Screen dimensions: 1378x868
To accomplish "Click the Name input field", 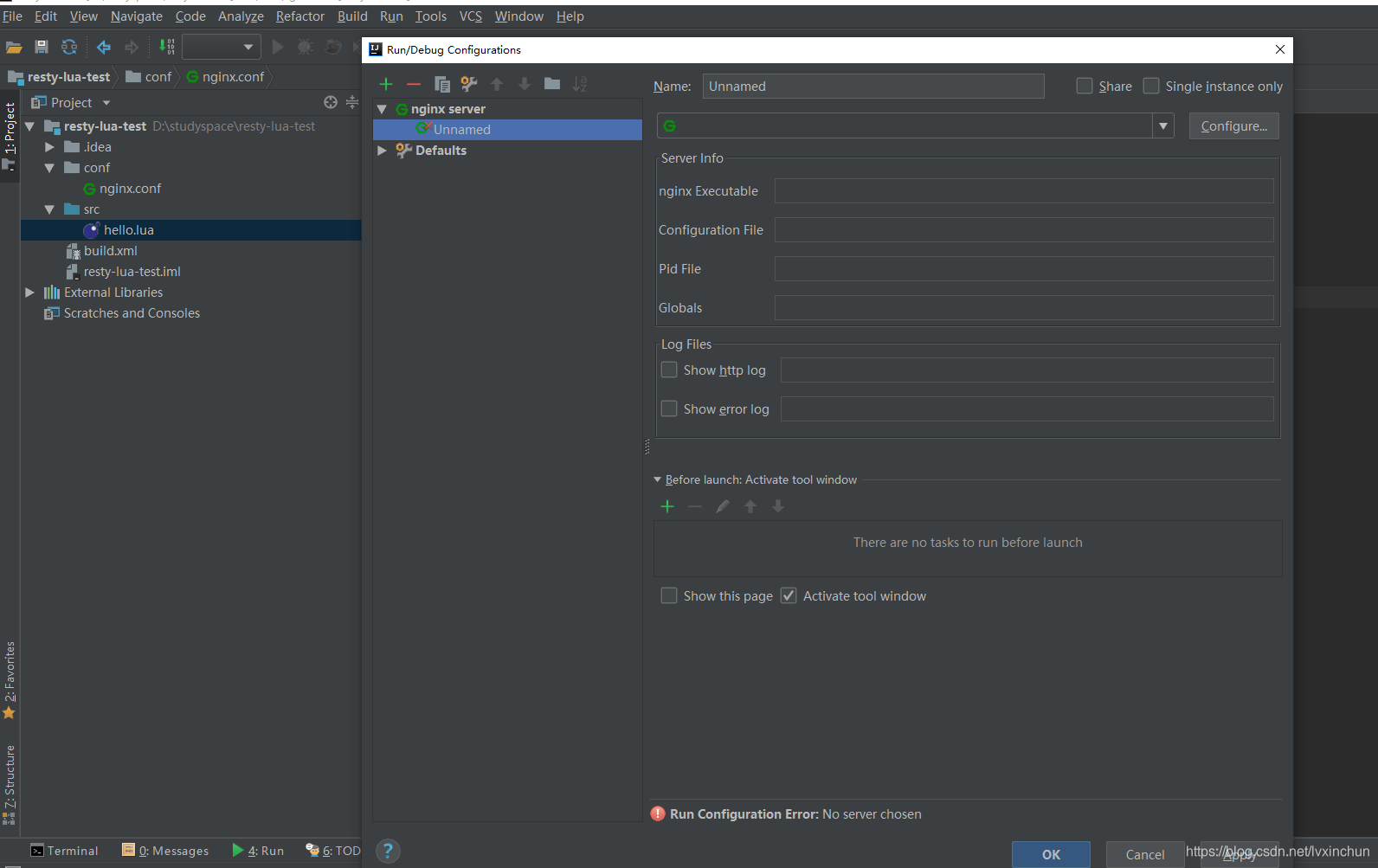I will (x=873, y=86).
